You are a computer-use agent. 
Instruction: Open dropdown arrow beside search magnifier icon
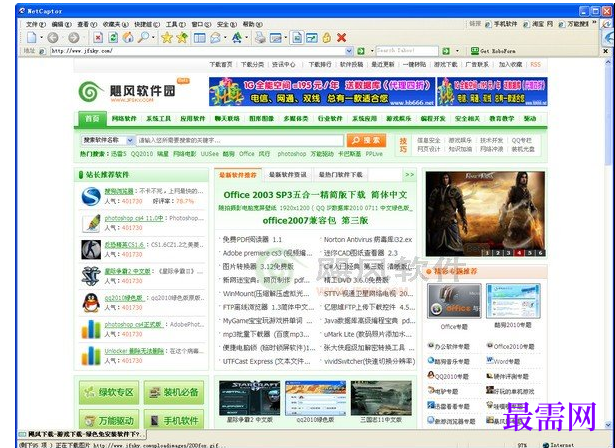coord(153,38)
